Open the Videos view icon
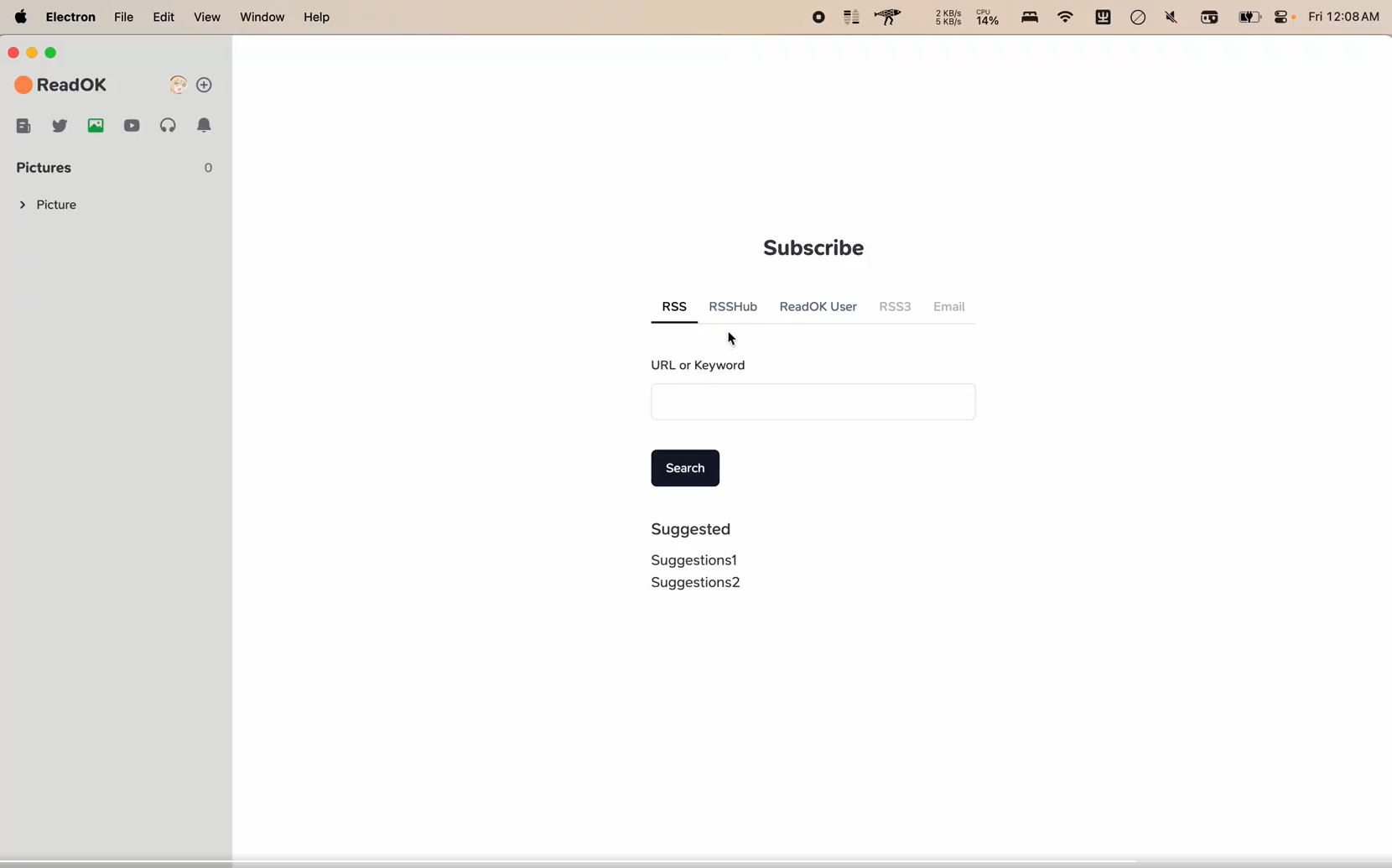 point(132,126)
